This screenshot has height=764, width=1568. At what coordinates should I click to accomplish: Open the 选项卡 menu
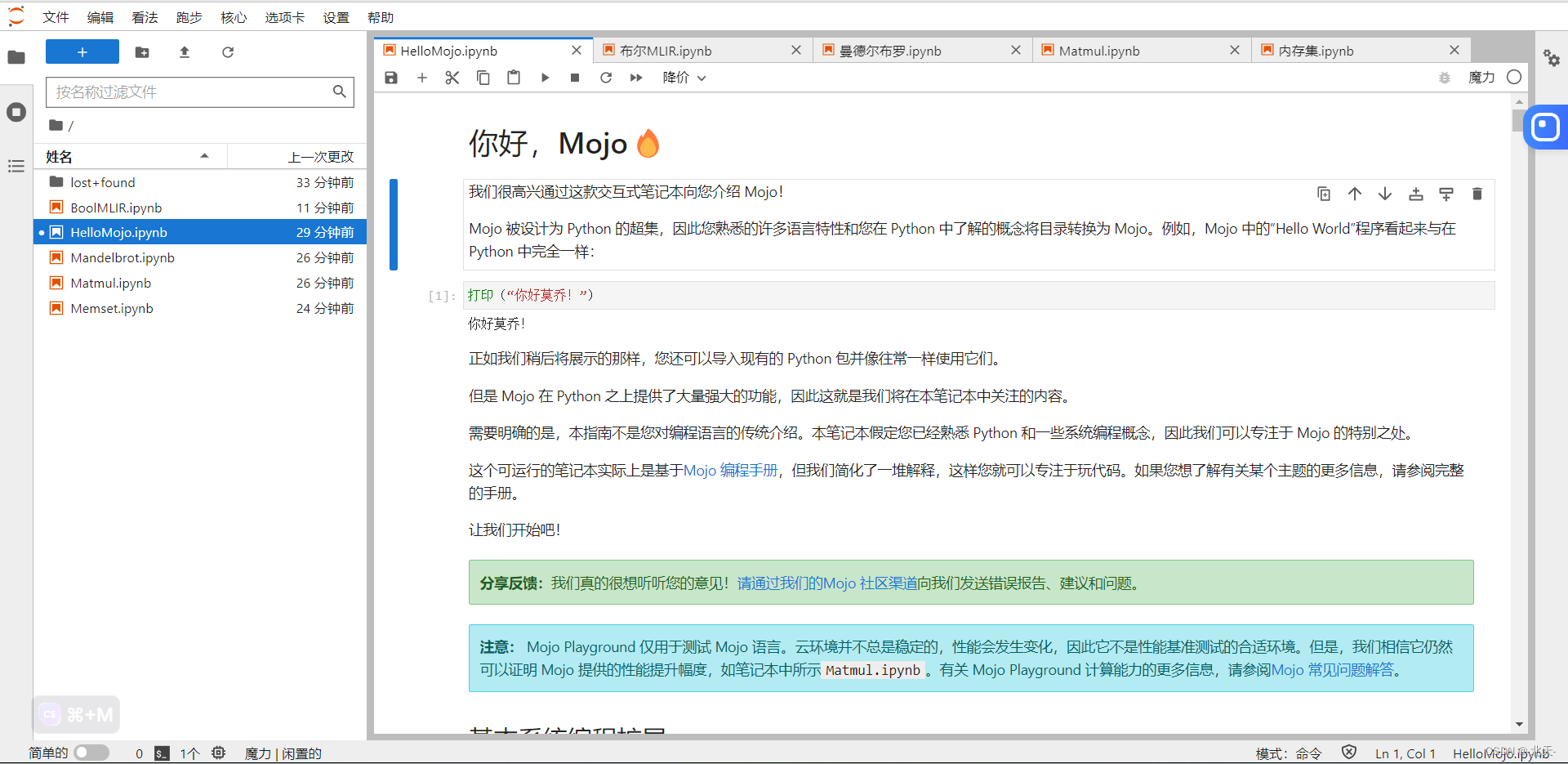(284, 17)
